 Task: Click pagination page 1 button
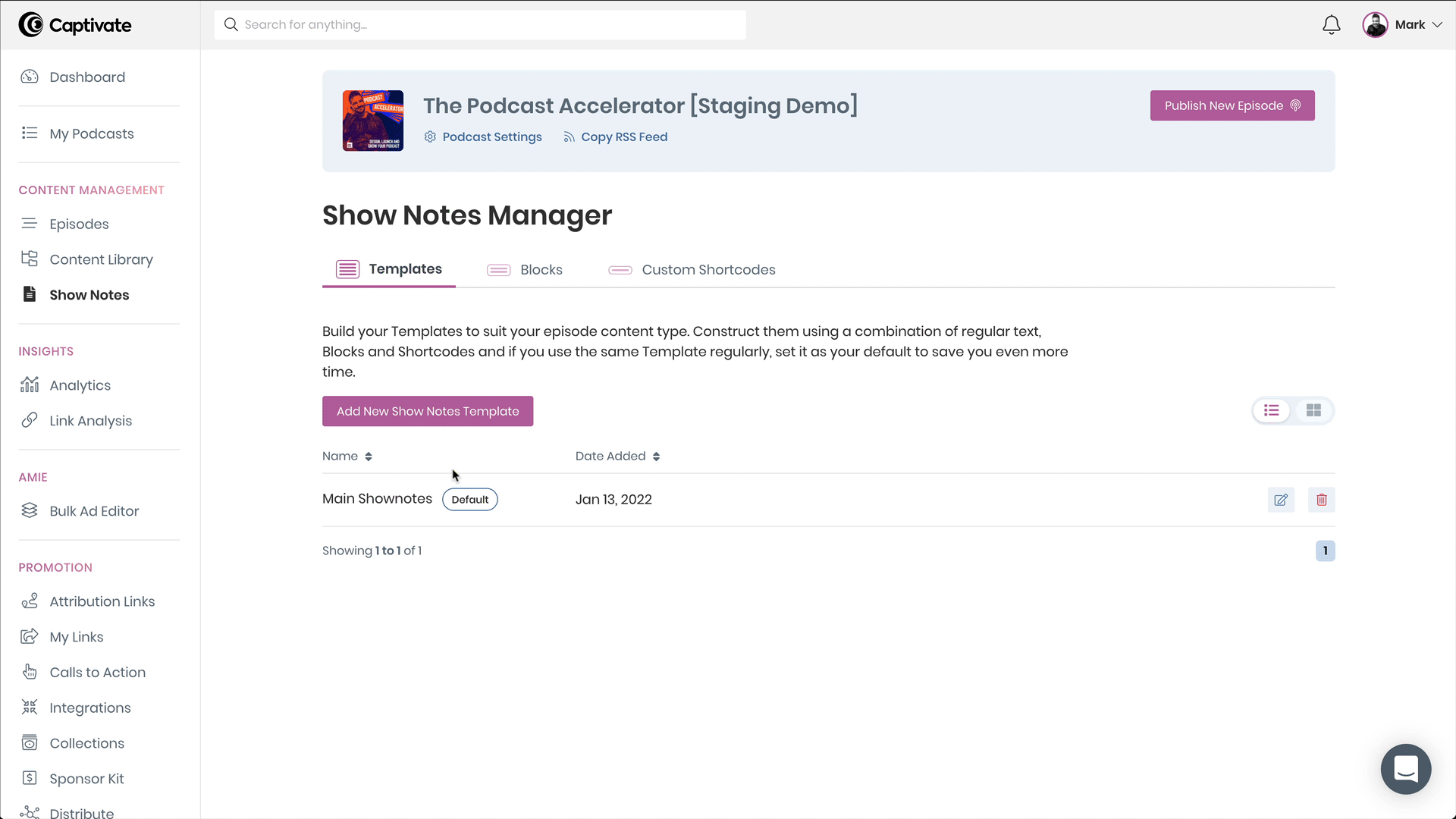coord(1325,550)
